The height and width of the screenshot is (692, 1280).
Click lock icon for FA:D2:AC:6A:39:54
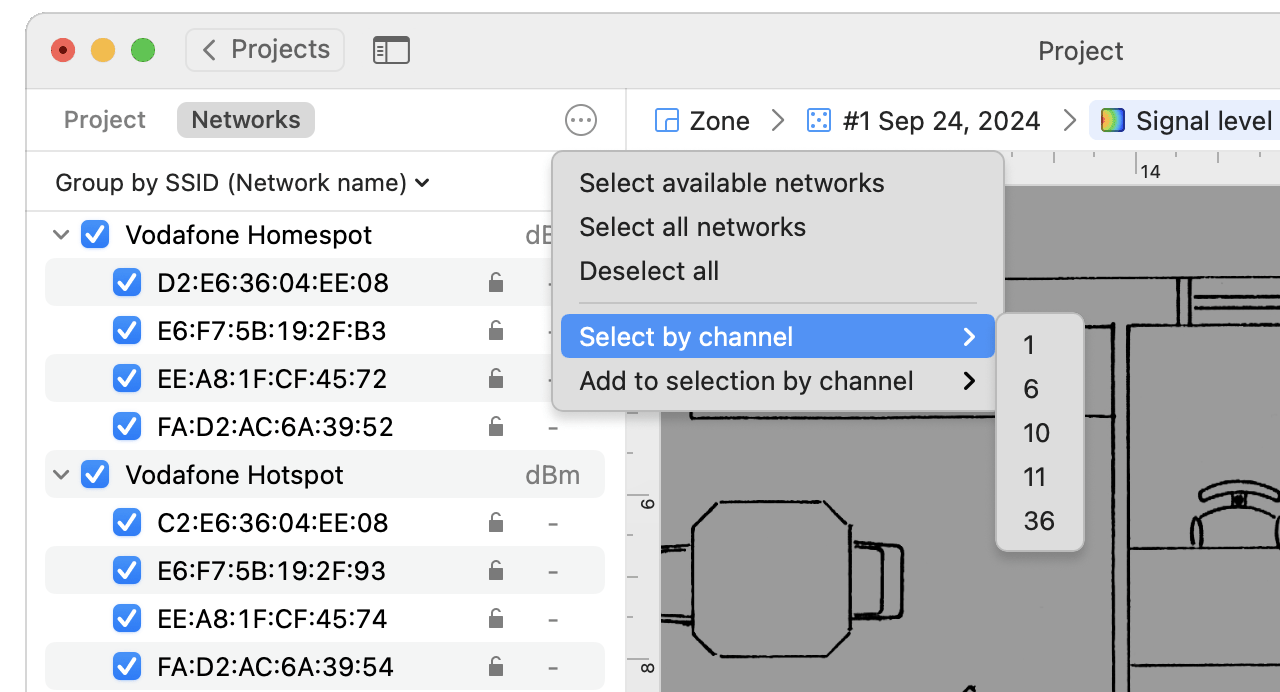pyautogui.click(x=495, y=667)
